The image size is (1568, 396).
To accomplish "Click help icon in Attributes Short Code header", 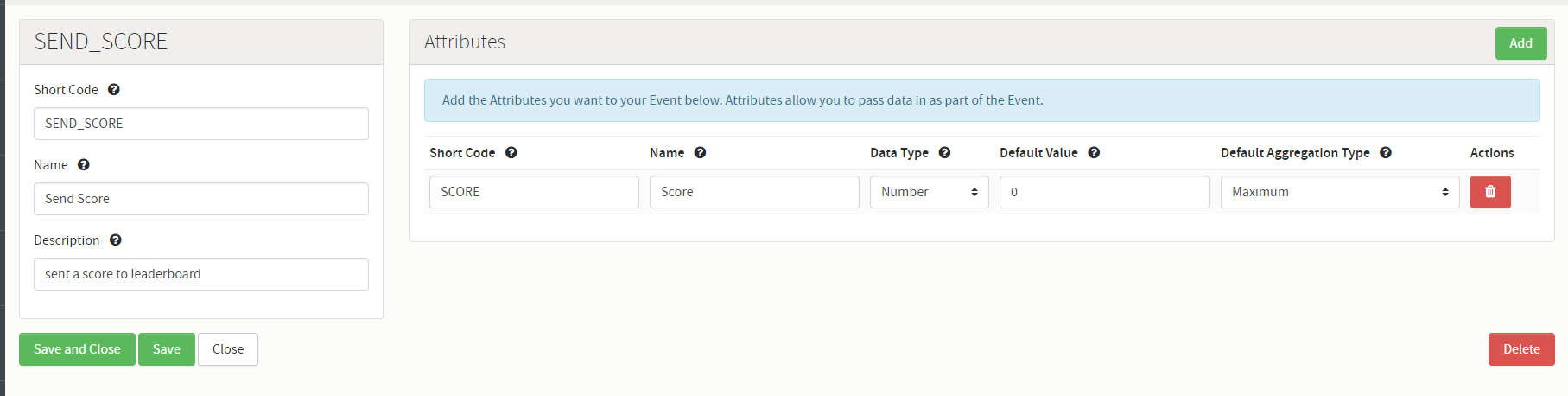I will [x=511, y=153].
